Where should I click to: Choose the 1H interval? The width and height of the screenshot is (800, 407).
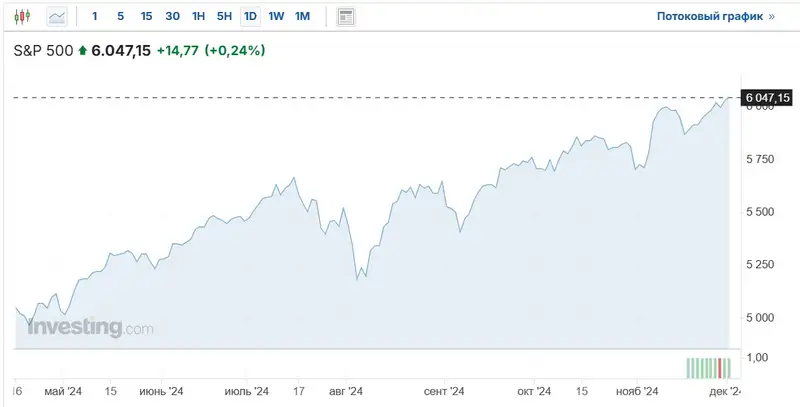pos(199,17)
